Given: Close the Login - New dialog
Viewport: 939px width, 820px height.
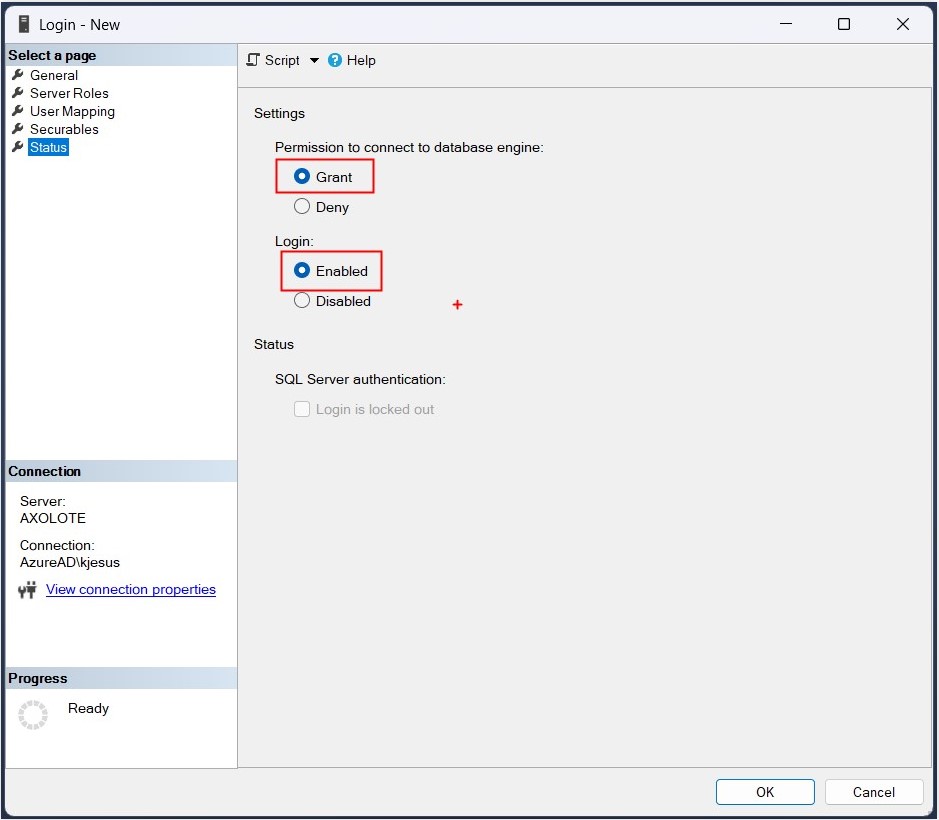Looking at the screenshot, I should [x=902, y=24].
